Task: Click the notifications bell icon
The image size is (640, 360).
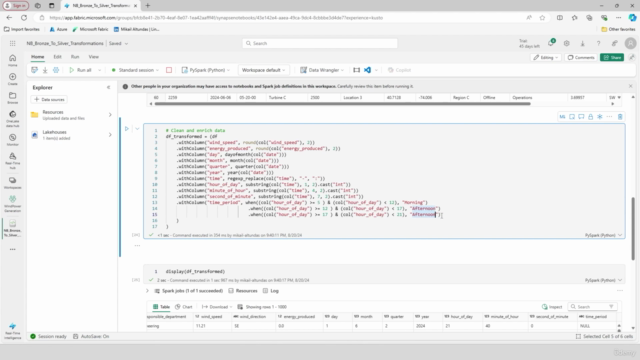Action: [551, 43]
